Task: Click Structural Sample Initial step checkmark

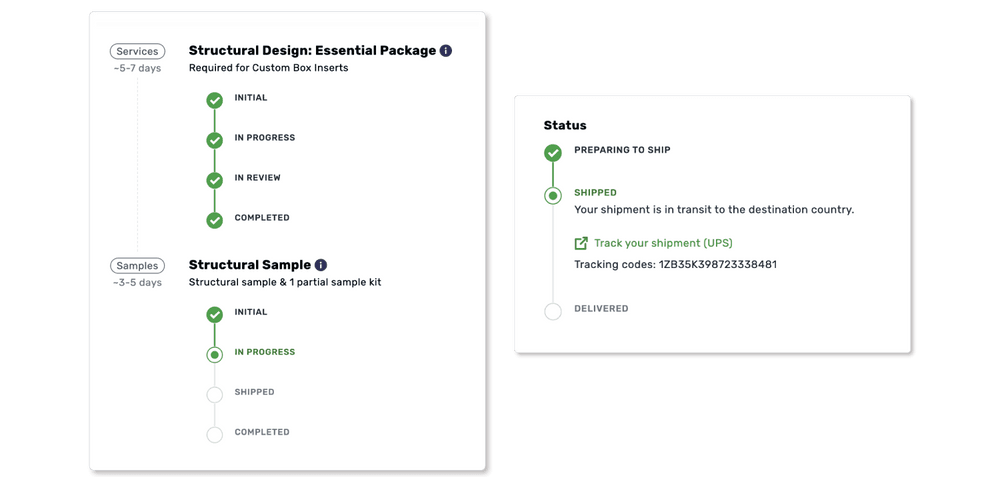Action: (214, 314)
